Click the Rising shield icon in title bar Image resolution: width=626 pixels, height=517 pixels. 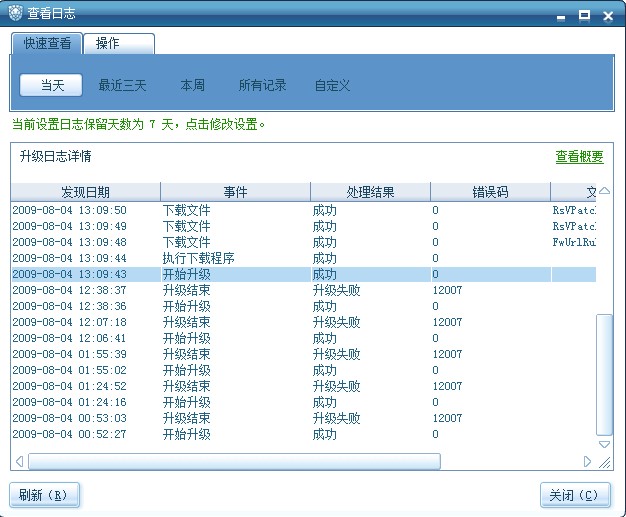(15, 13)
